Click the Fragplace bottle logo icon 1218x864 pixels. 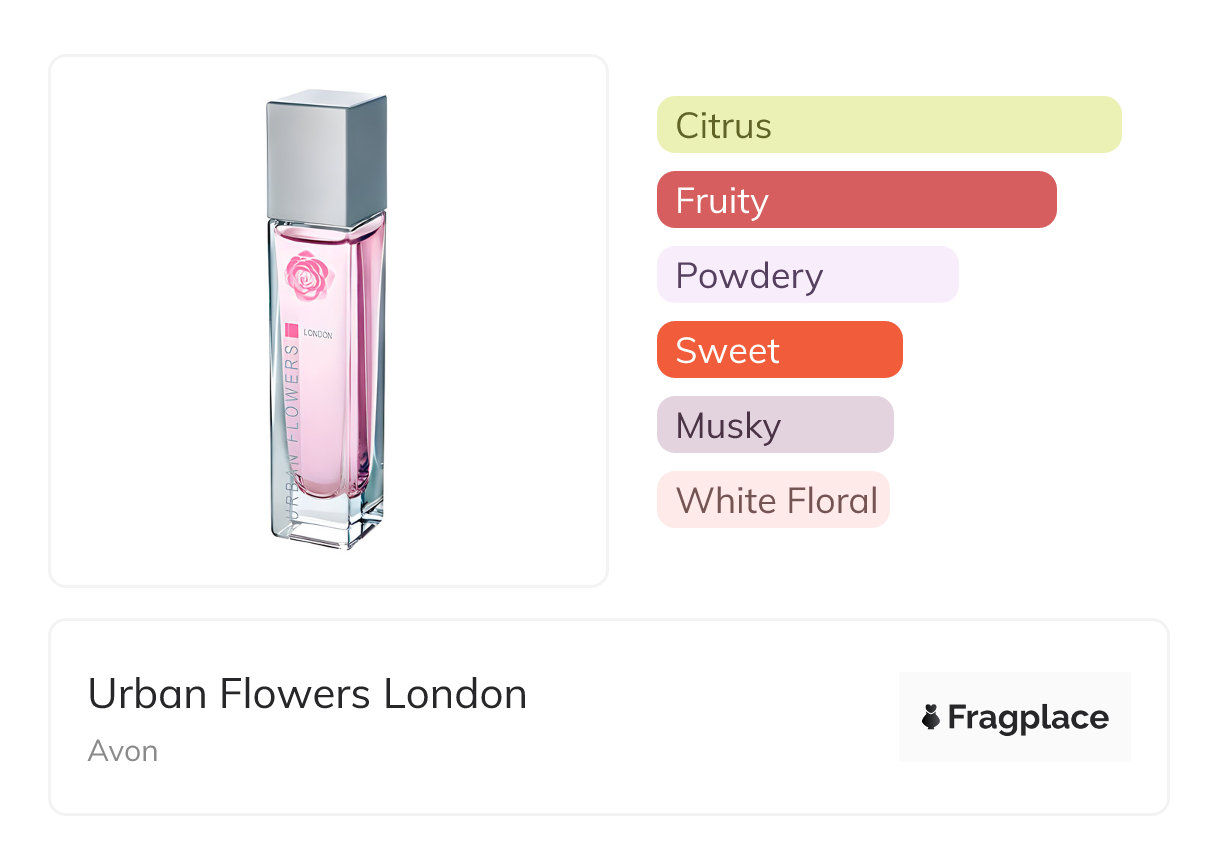click(931, 717)
